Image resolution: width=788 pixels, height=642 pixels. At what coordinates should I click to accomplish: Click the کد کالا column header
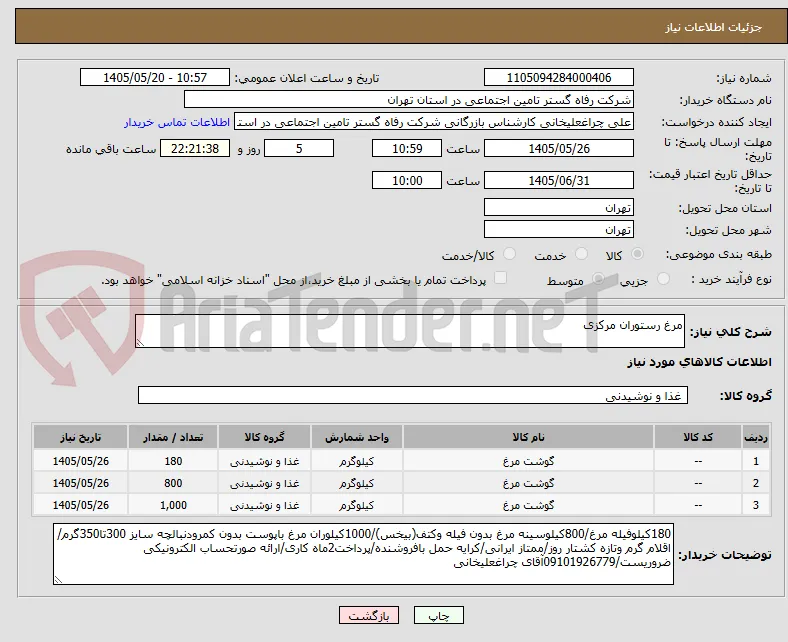698,437
